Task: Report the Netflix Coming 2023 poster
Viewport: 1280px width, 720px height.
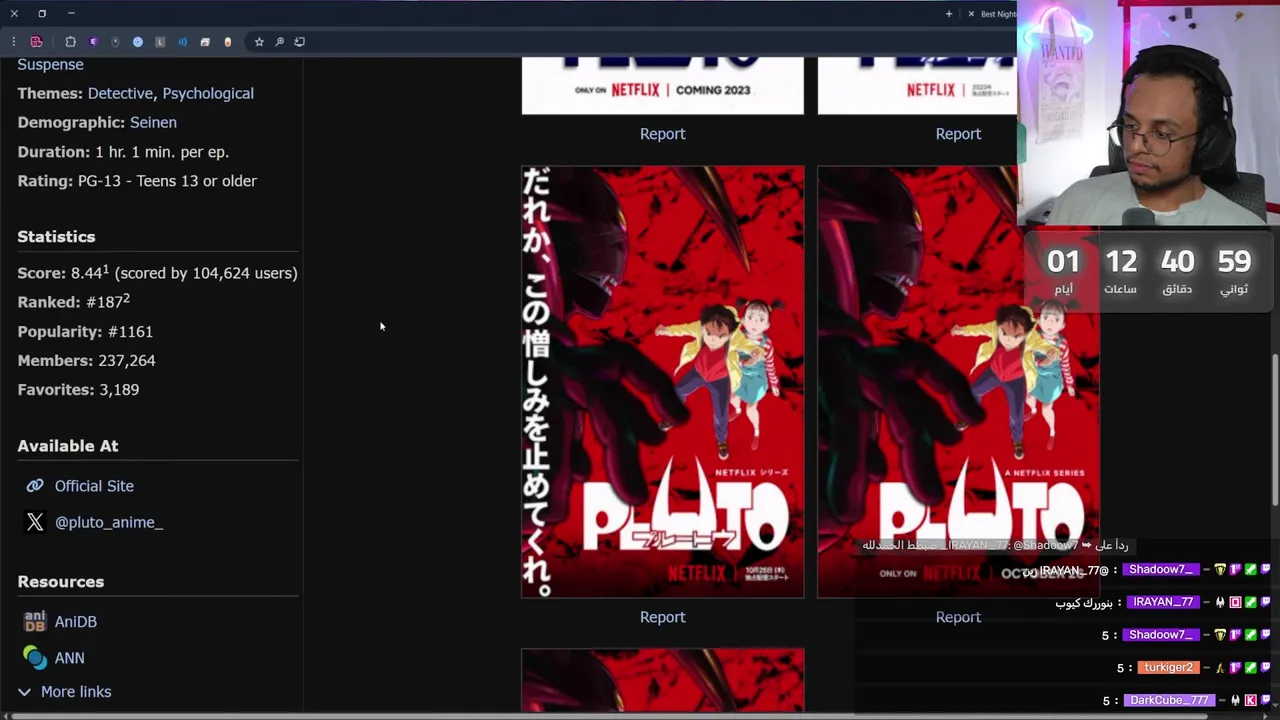Action: pos(662,133)
